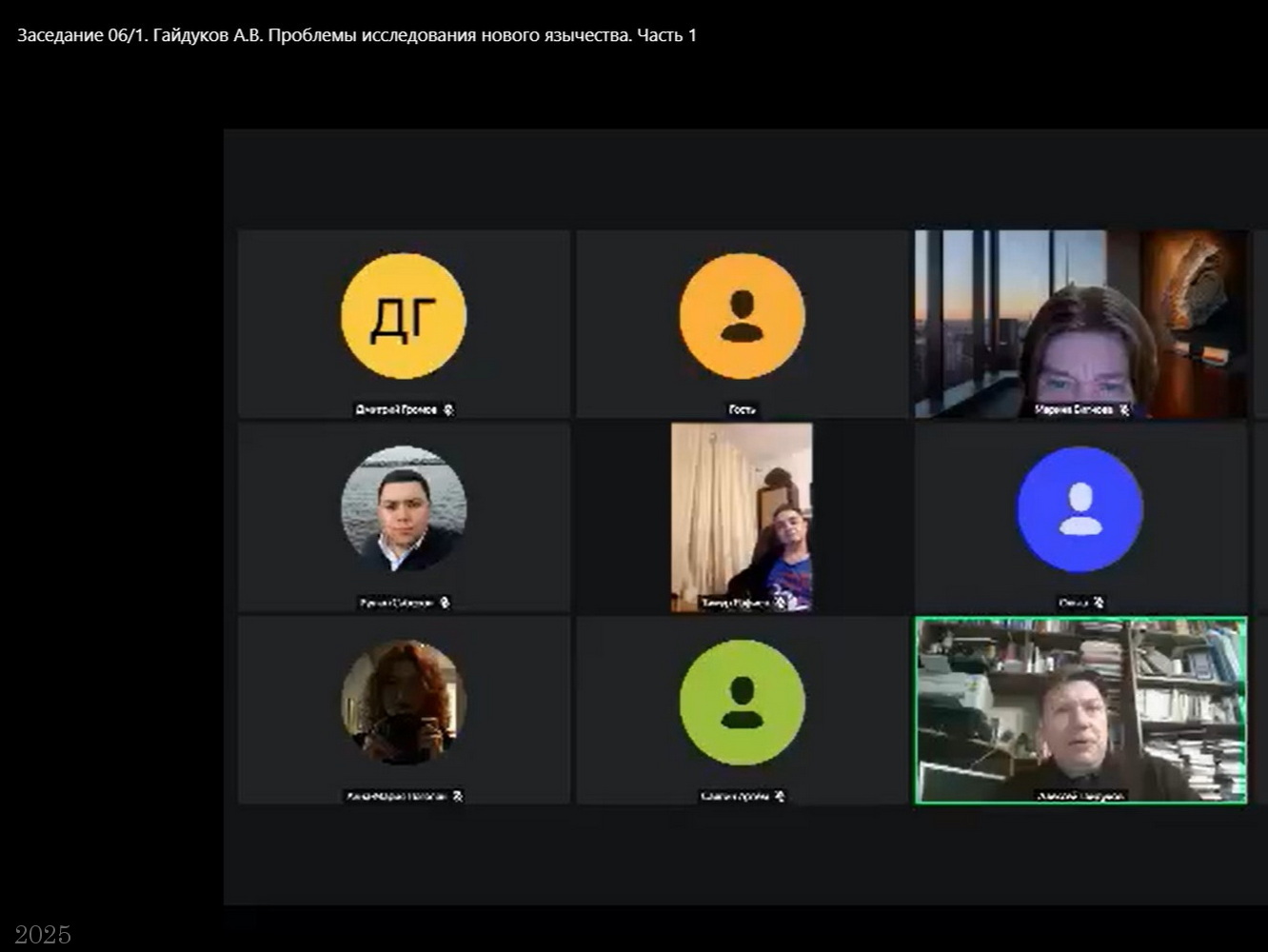Select the green-bordered bookshelf video tile
1268x952 pixels.
(x=1080, y=710)
